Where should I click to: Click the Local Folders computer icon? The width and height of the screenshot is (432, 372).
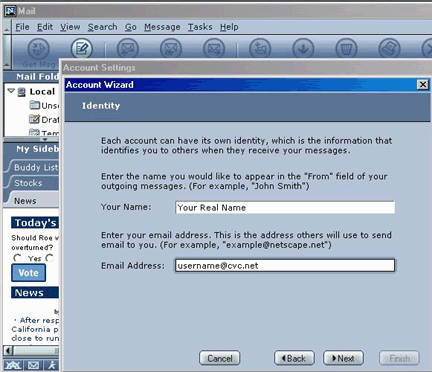coord(22,92)
